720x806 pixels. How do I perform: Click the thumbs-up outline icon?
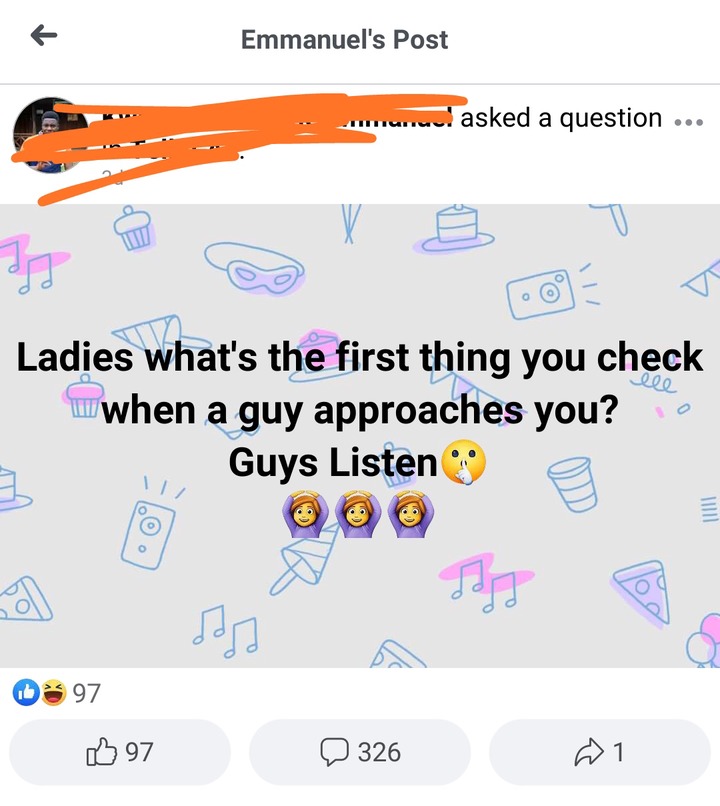[x=101, y=752]
